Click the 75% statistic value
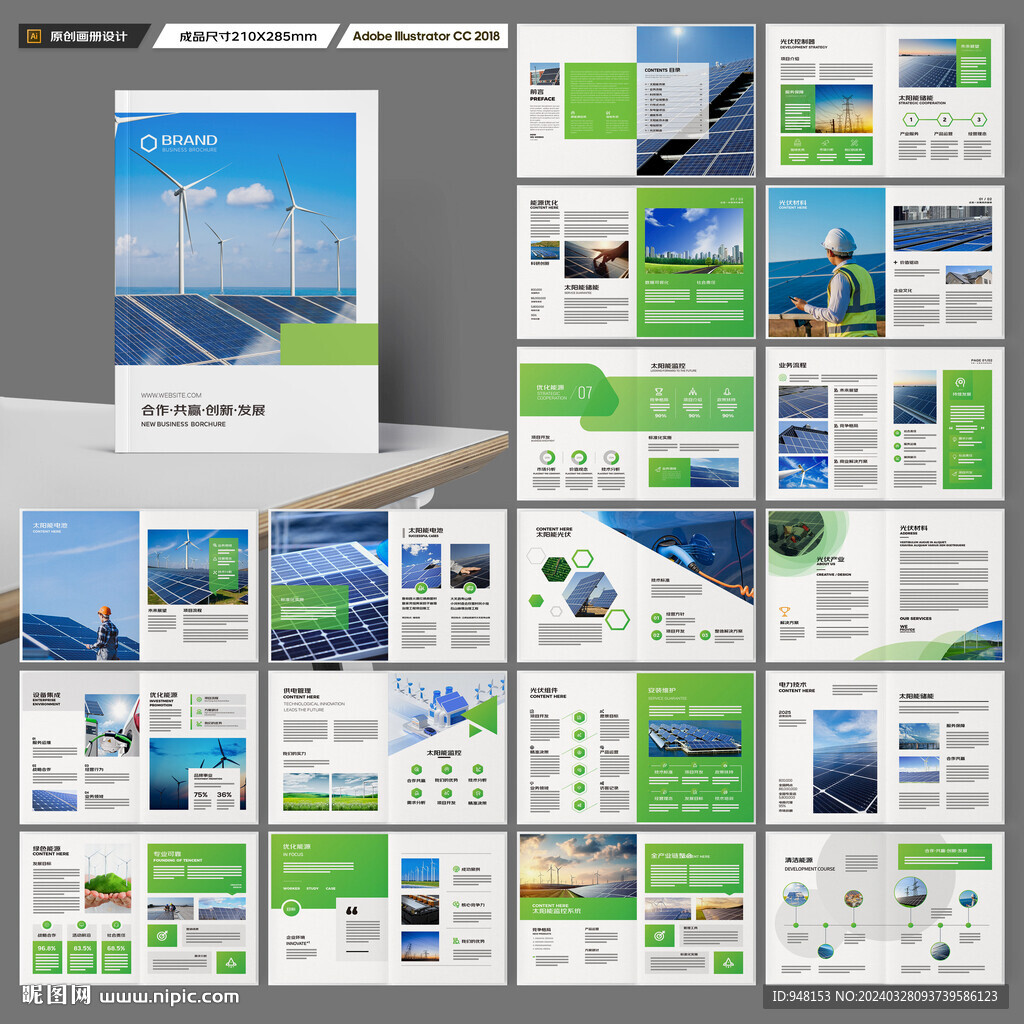 (x=200, y=795)
